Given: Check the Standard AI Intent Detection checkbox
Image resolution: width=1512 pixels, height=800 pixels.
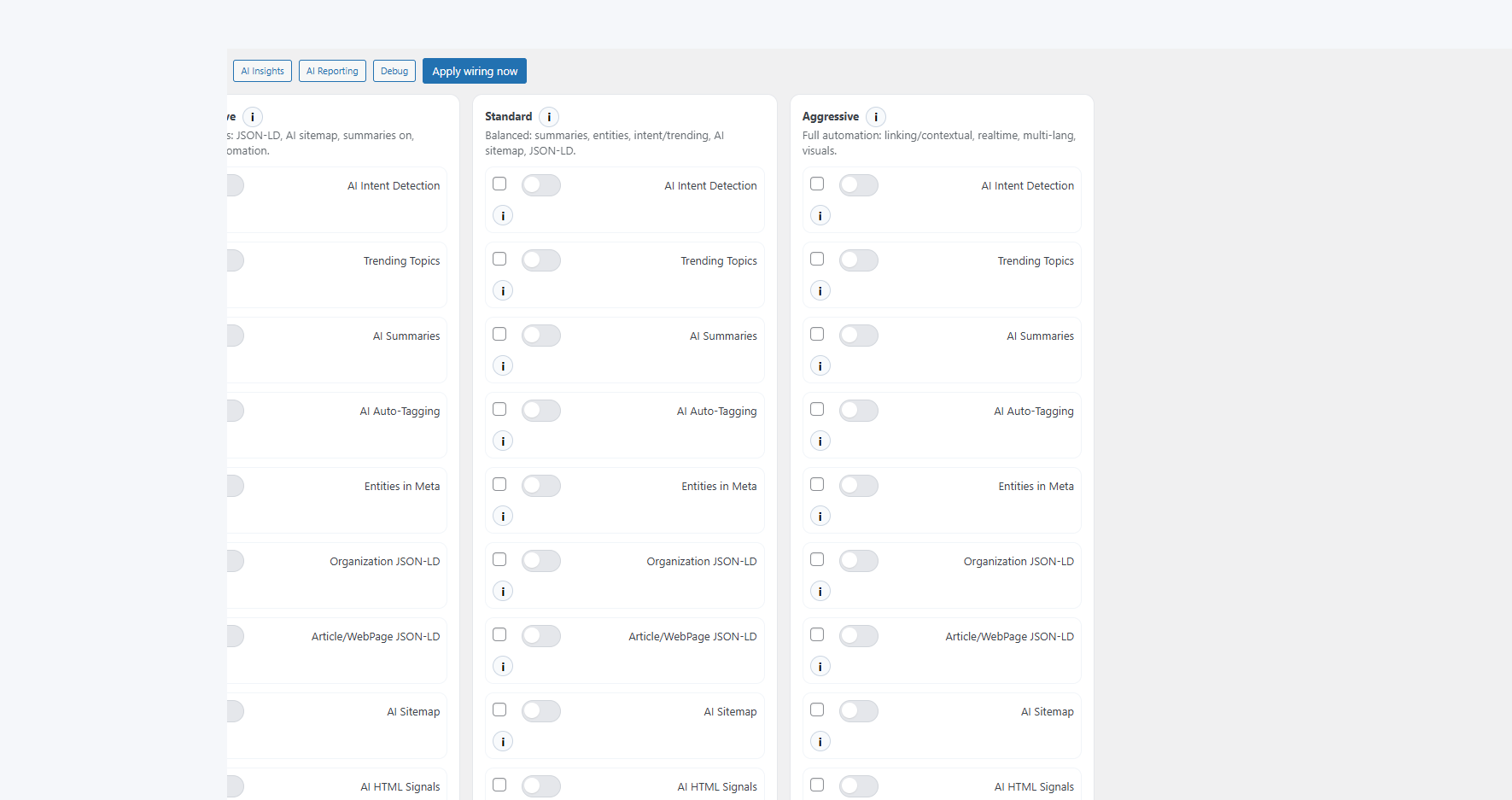Looking at the screenshot, I should pyautogui.click(x=499, y=184).
